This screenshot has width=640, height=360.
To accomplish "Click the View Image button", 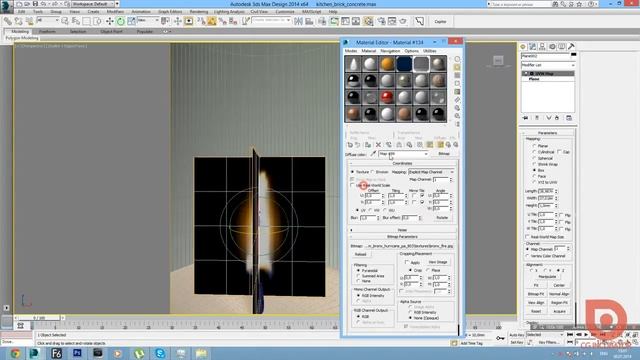I will [438, 262].
